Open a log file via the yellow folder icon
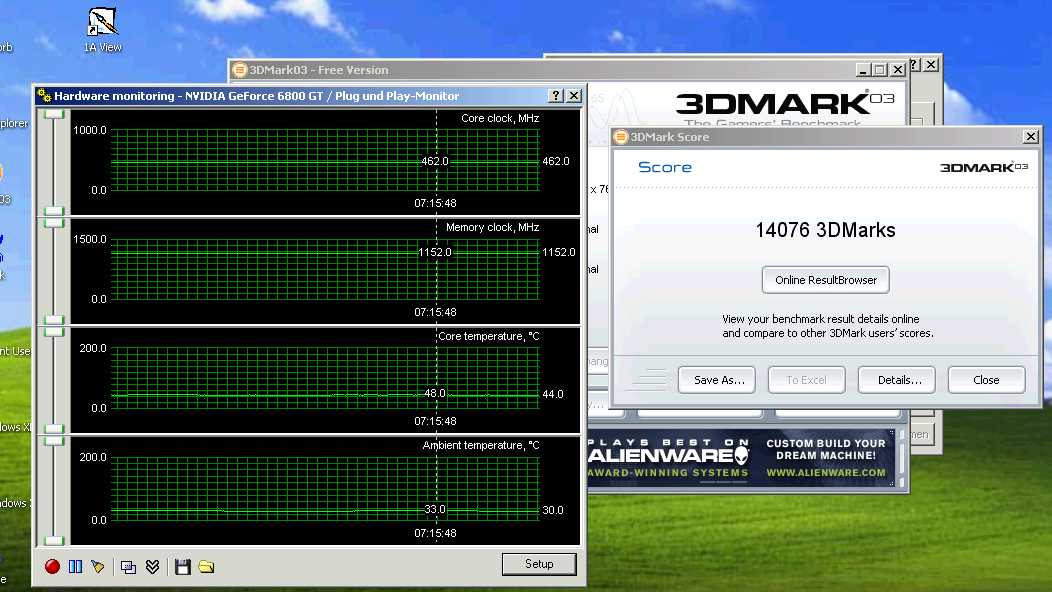 point(206,566)
